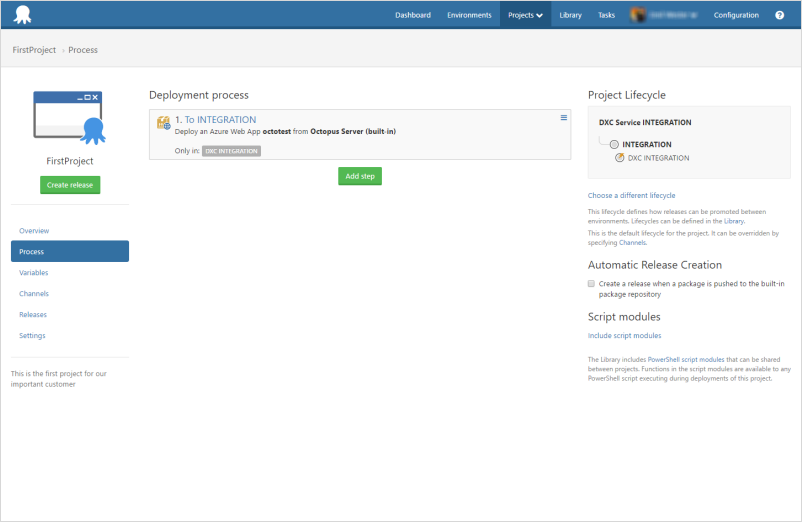The image size is (802, 522).
Task: Click the INTEGRATION phase circle icon
Action: click(x=614, y=144)
